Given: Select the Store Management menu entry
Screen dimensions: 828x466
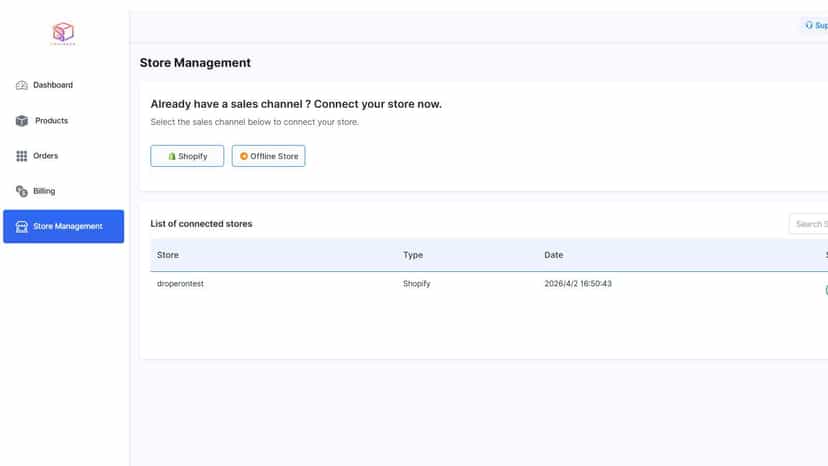Looking at the screenshot, I should 63,227.
